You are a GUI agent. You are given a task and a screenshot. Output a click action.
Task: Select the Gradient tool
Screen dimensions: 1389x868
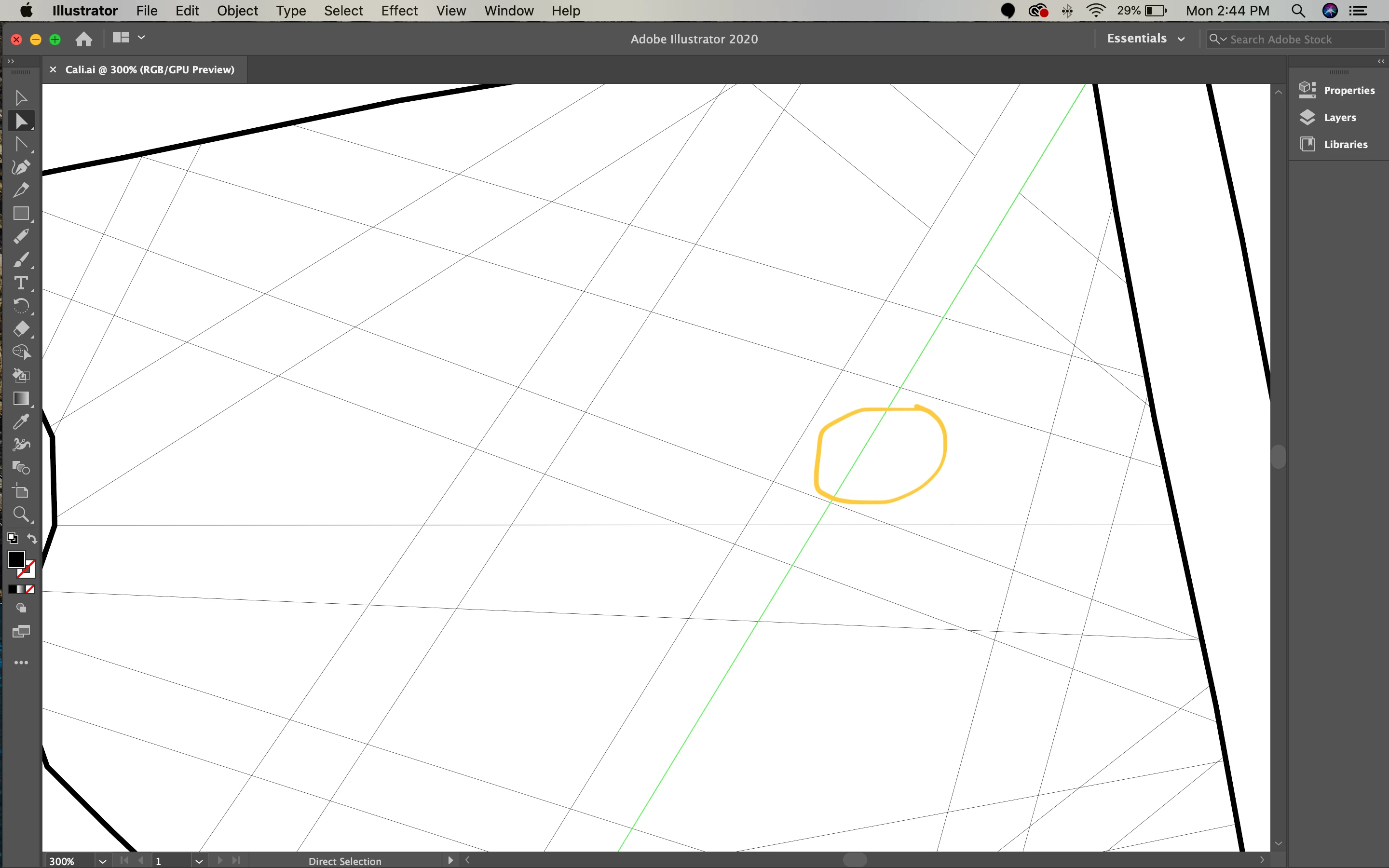(x=21, y=398)
